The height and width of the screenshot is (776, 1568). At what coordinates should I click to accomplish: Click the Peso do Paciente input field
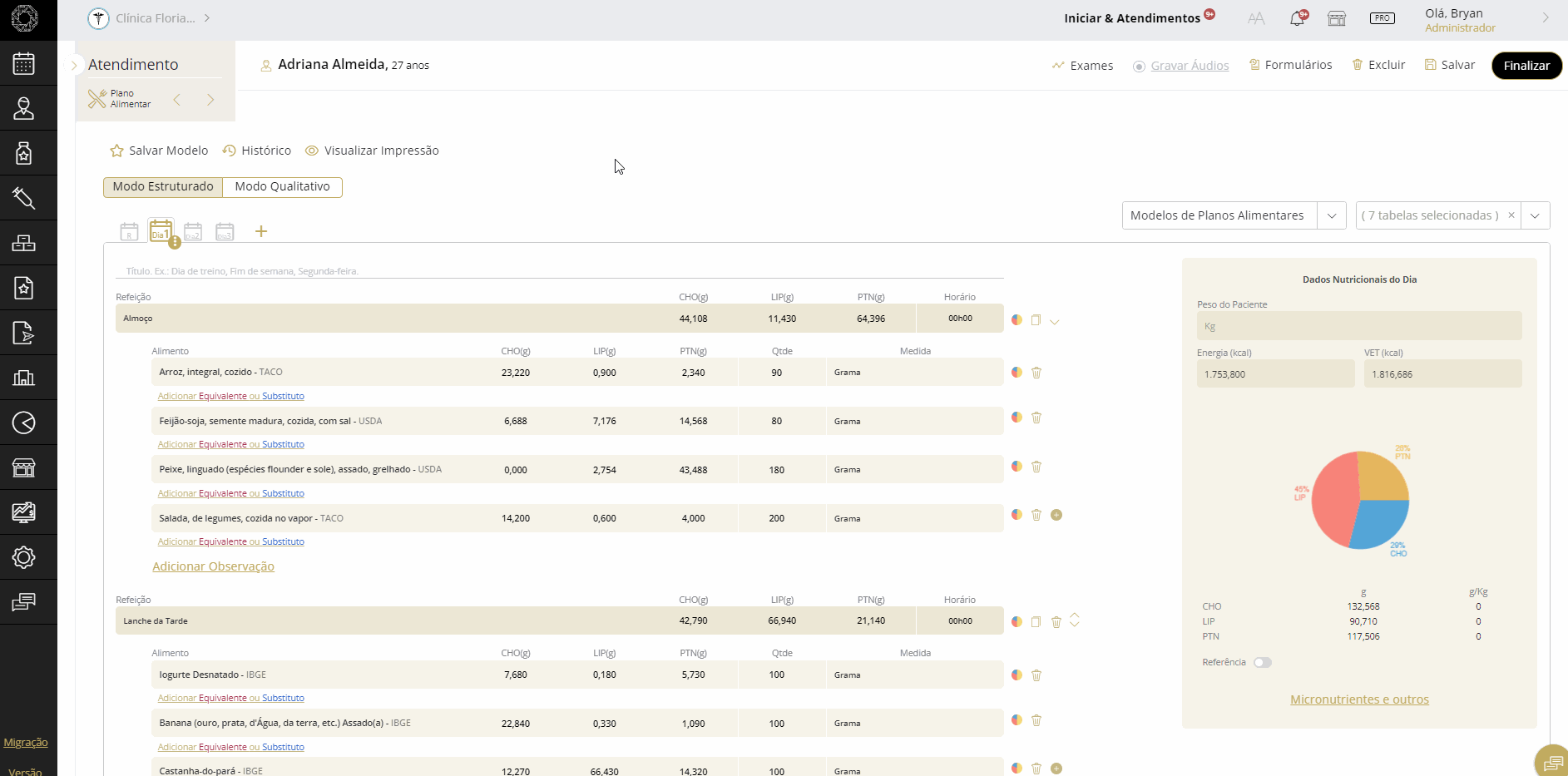tap(1358, 326)
